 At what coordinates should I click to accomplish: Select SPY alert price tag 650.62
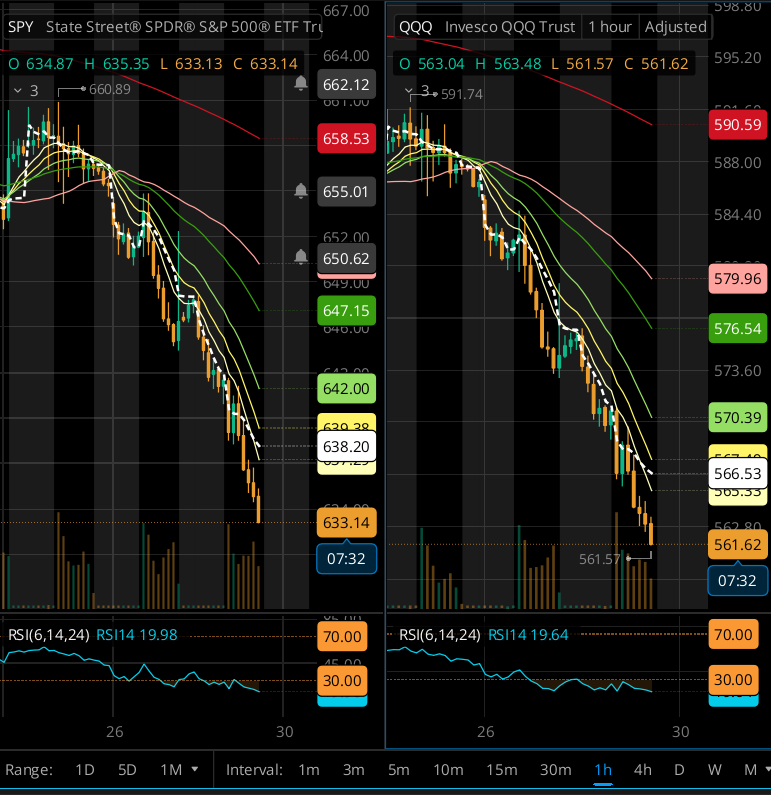point(347,259)
